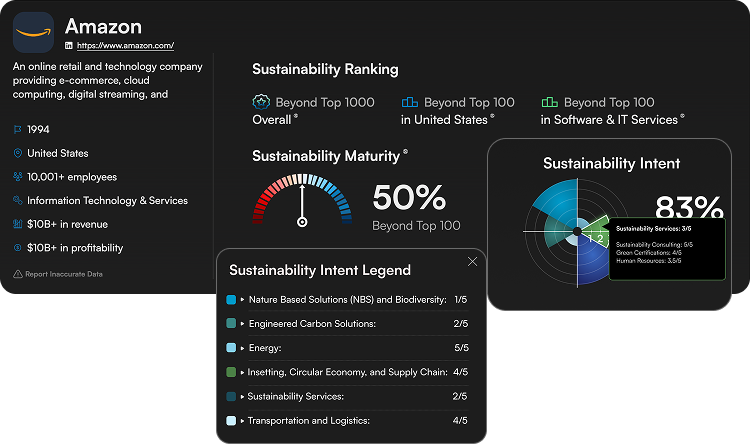The height and width of the screenshot is (444, 750).
Task: Click the flag icon next to 1994
Action: [18, 129]
